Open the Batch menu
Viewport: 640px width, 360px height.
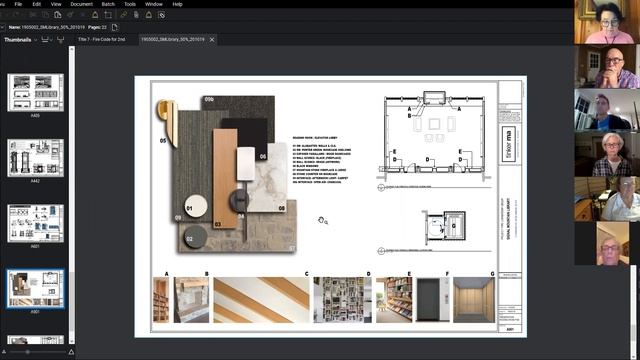click(x=108, y=4)
